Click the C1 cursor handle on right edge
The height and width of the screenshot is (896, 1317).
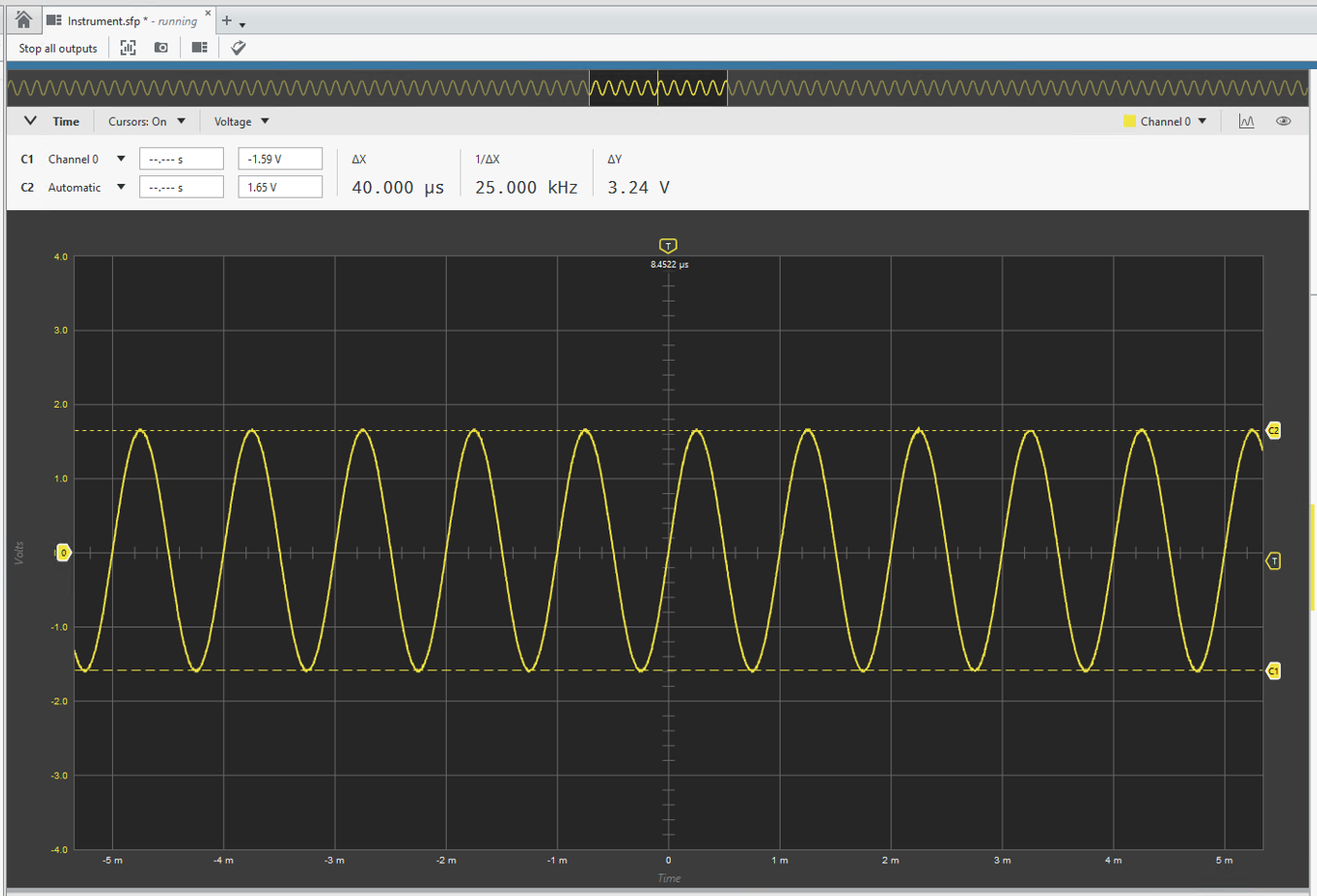click(1273, 671)
